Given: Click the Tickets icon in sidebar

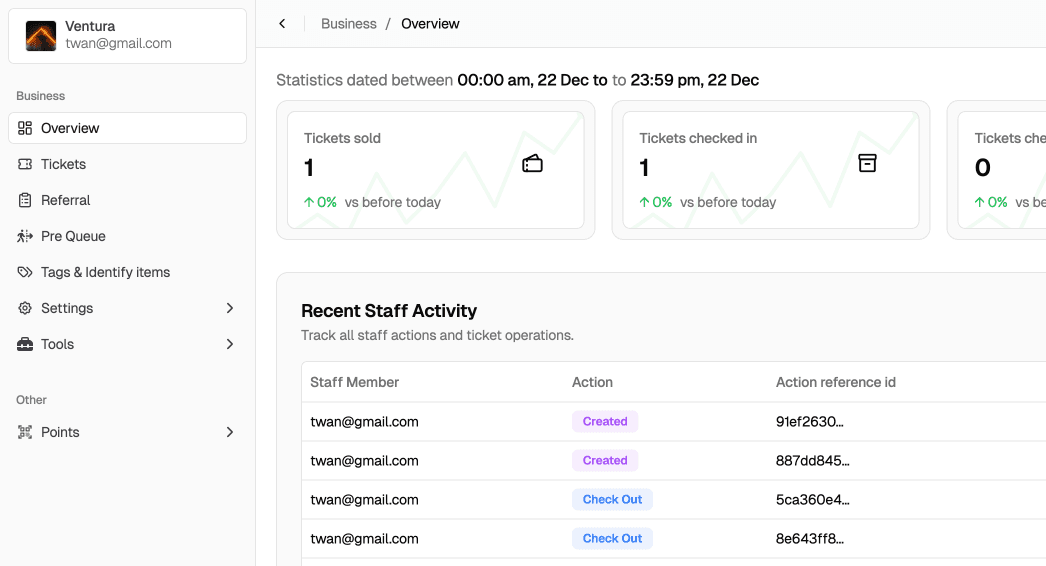Looking at the screenshot, I should [x=25, y=164].
